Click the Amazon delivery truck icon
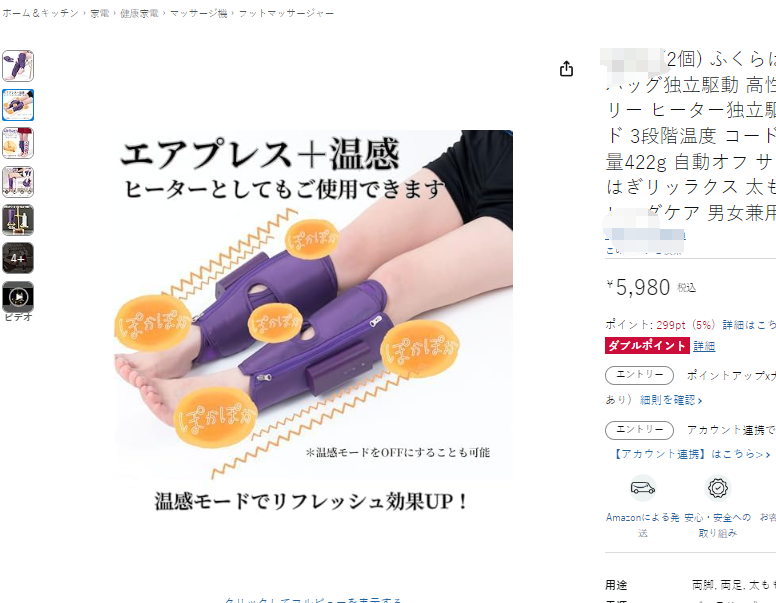This screenshot has width=776, height=603. pos(642,488)
